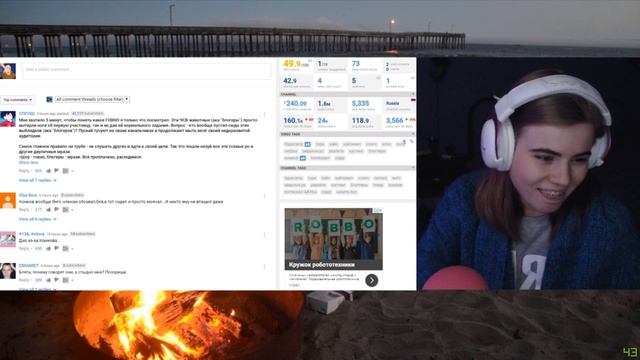Reply to the 'Позорище' comment
Image resolution: width=640 pixels, height=360 pixels.
point(24,280)
